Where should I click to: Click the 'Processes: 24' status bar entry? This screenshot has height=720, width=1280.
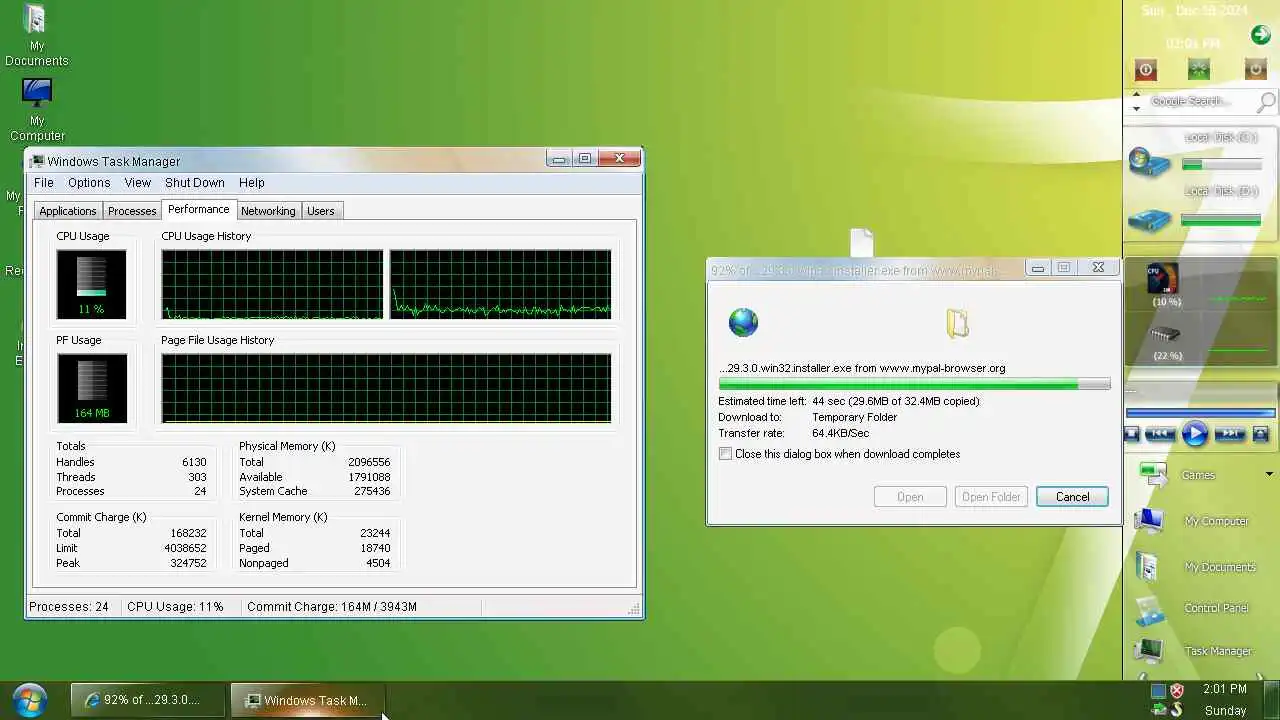pos(69,607)
